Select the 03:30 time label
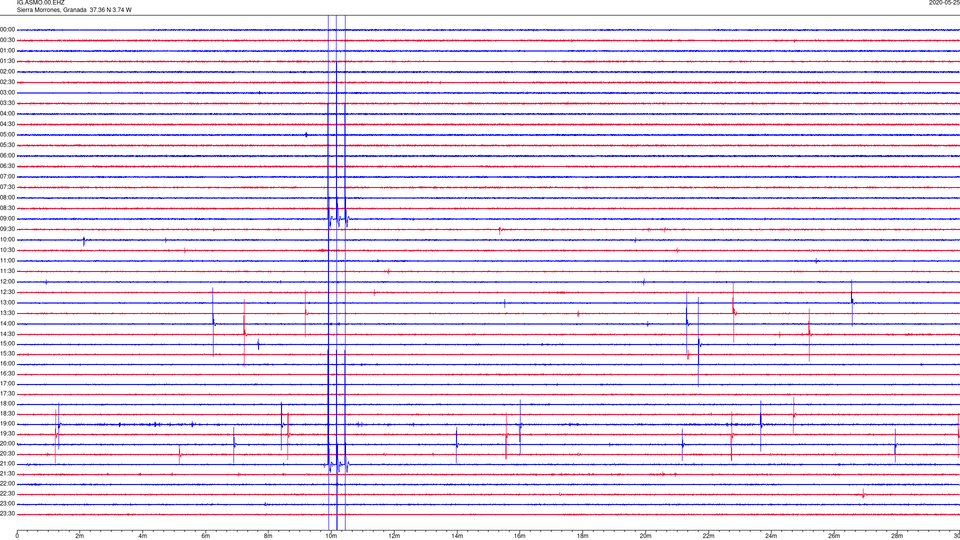Image resolution: width=960 pixels, height=540 pixels. 7,103
